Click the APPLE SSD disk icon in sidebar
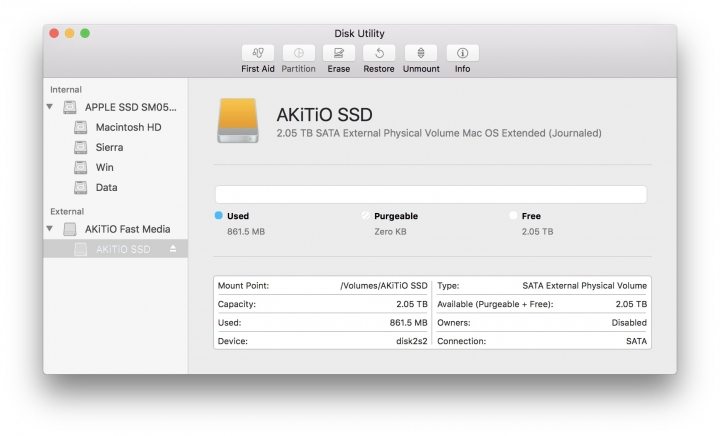The height and width of the screenshot is (436, 720). coord(70,107)
